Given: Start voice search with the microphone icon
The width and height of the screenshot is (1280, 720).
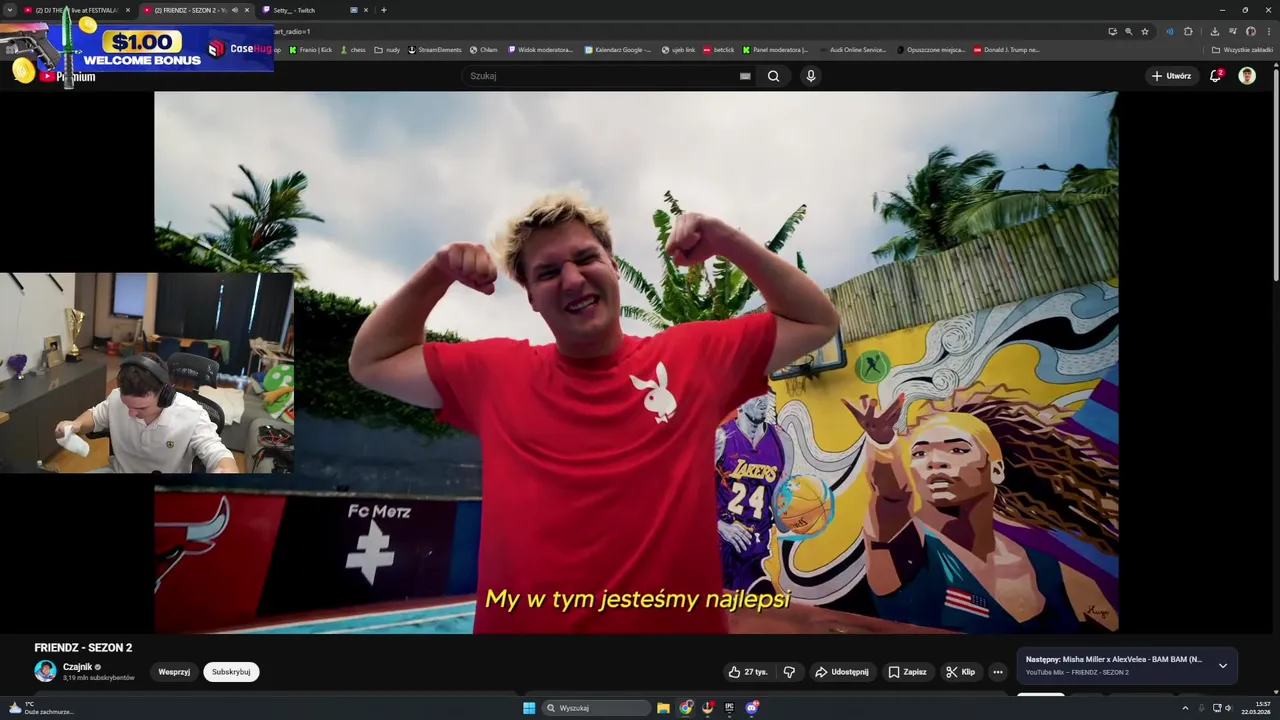Looking at the screenshot, I should click(x=811, y=76).
